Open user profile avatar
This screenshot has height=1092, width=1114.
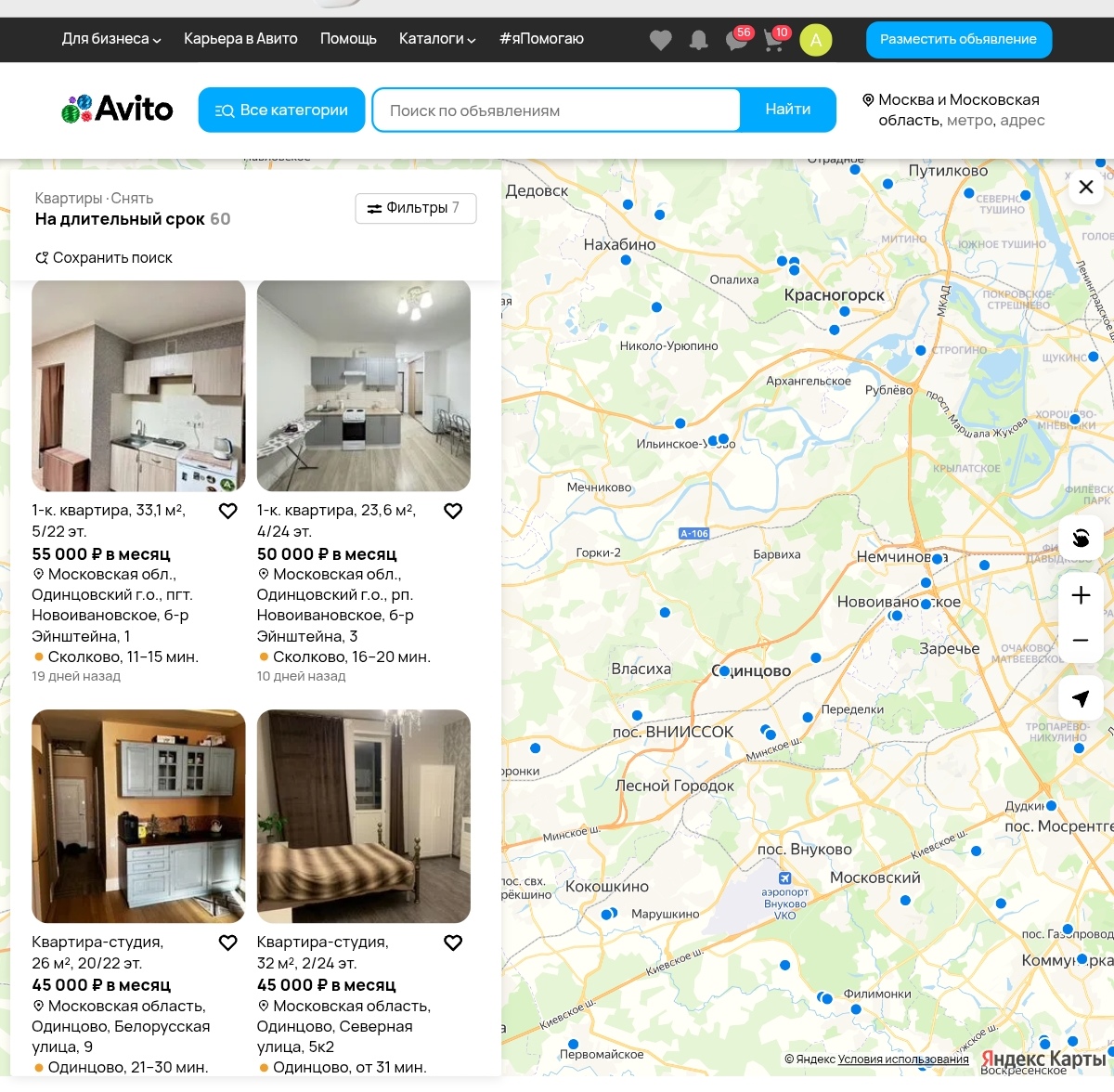coord(815,40)
